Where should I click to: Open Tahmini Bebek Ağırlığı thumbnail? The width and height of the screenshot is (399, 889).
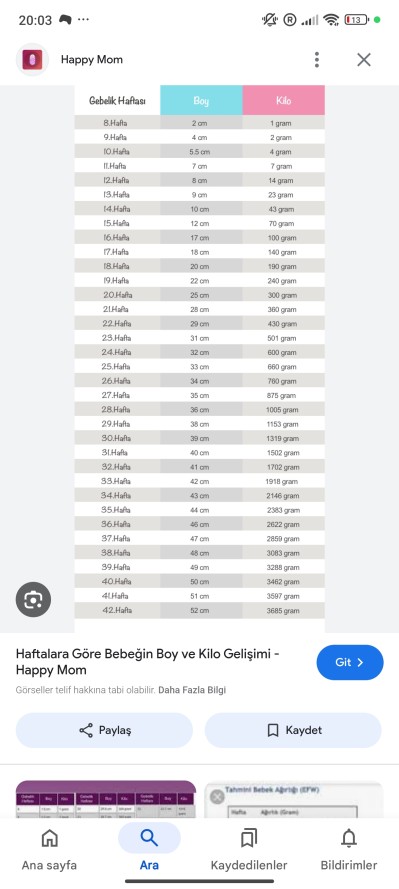point(294,799)
